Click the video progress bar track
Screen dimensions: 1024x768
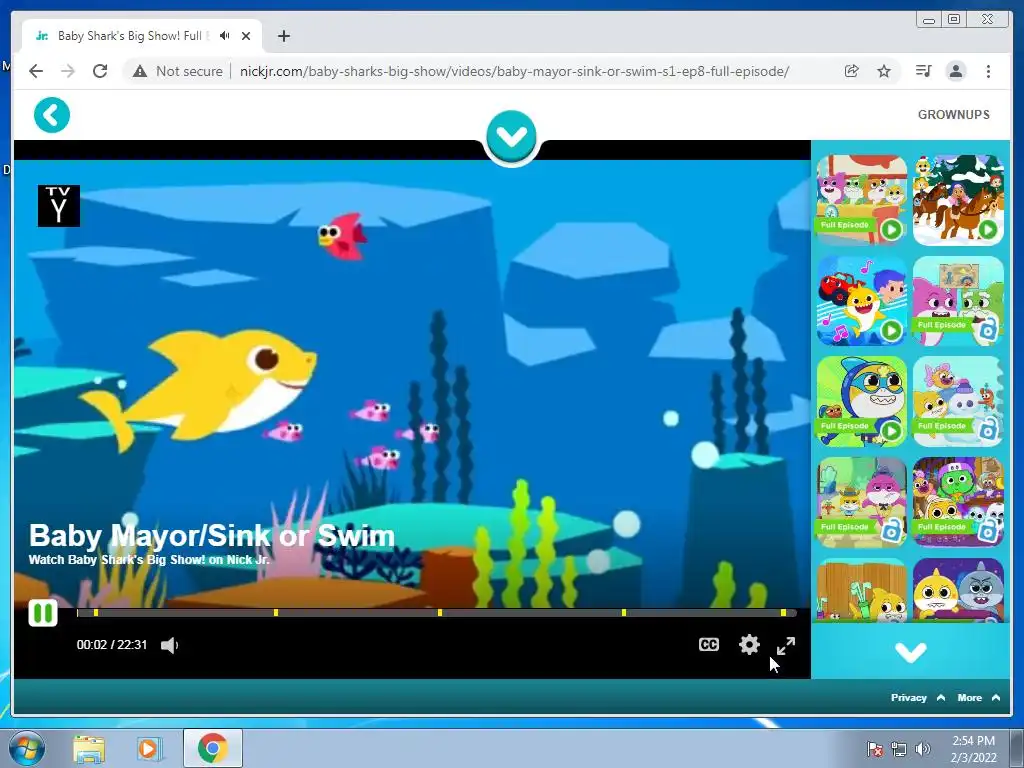click(x=436, y=613)
